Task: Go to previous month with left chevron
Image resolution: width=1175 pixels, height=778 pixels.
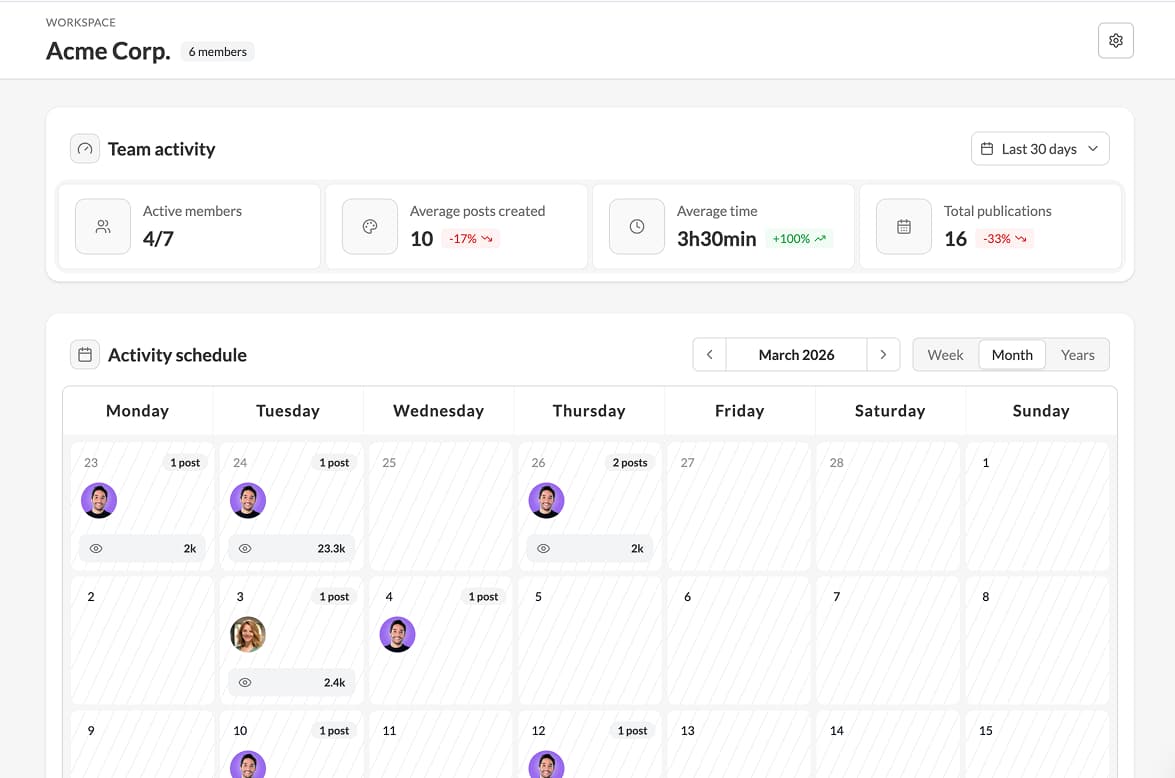Action: pyautogui.click(x=709, y=355)
